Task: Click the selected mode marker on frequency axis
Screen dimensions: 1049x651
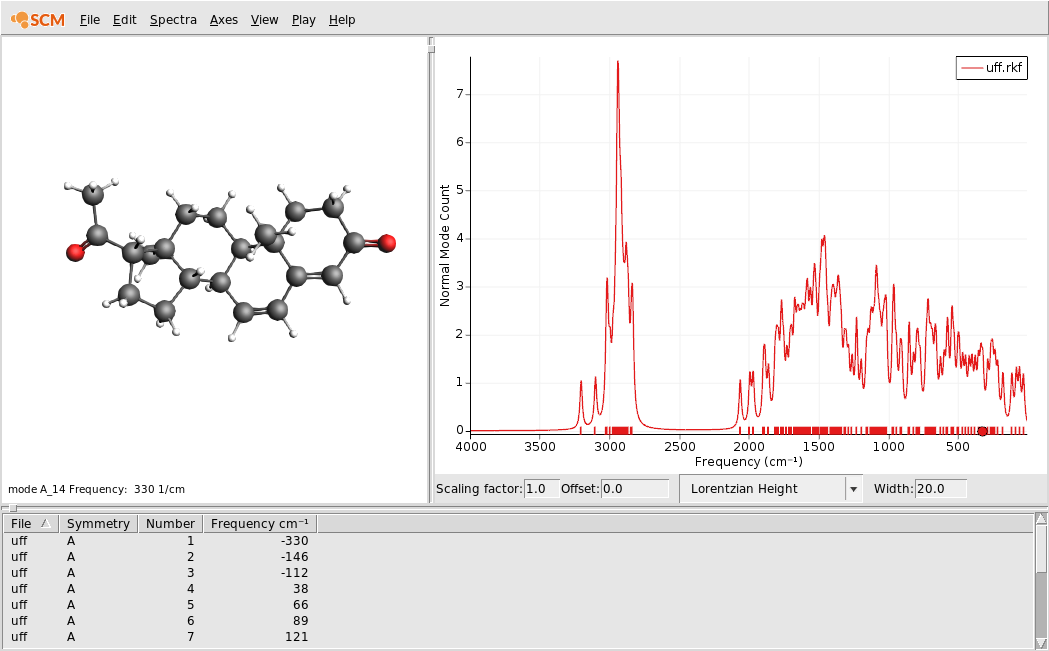Action: pos(982,431)
